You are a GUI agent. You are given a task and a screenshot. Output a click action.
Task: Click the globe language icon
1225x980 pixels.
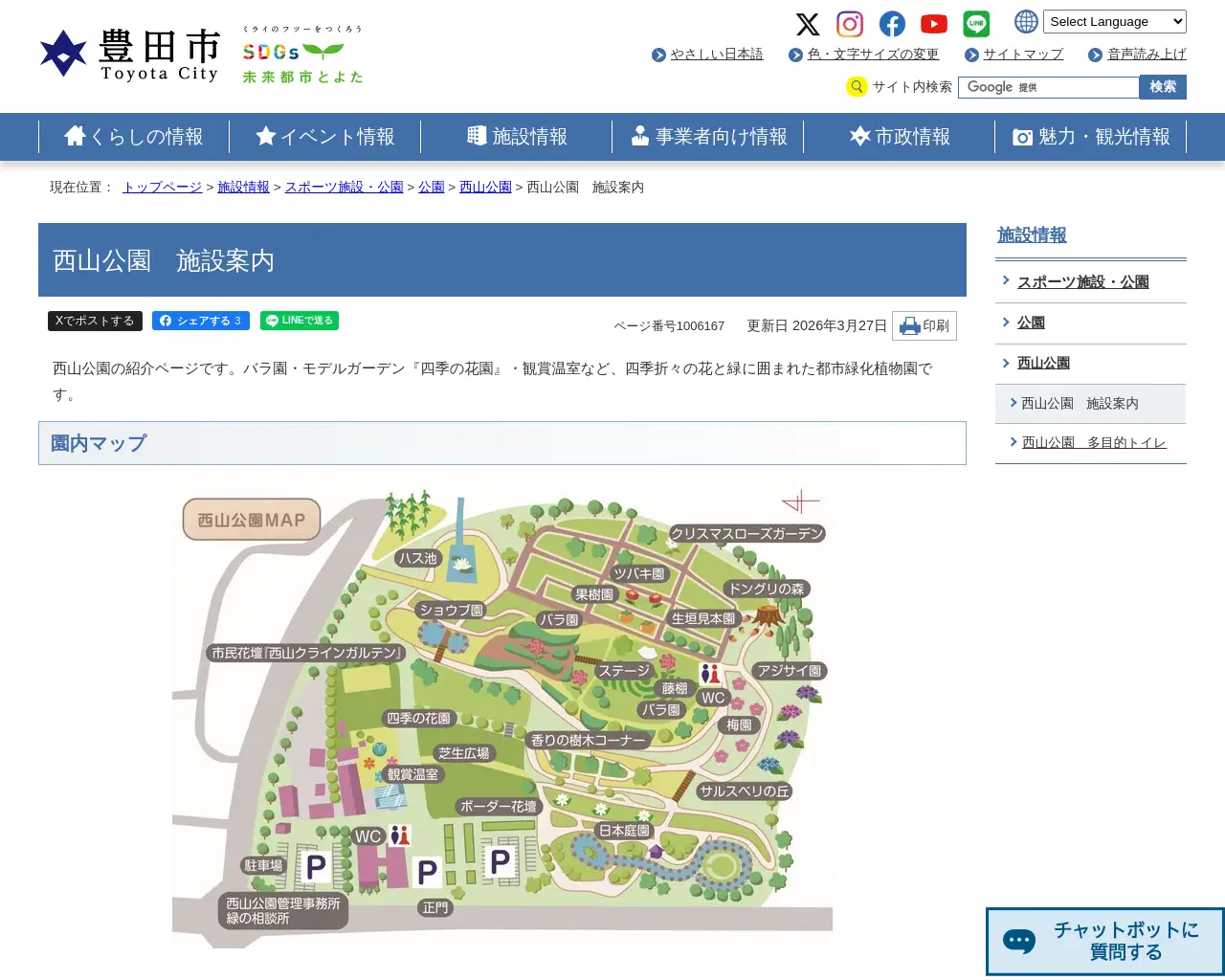pyautogui.click(x=1025, y=21)
